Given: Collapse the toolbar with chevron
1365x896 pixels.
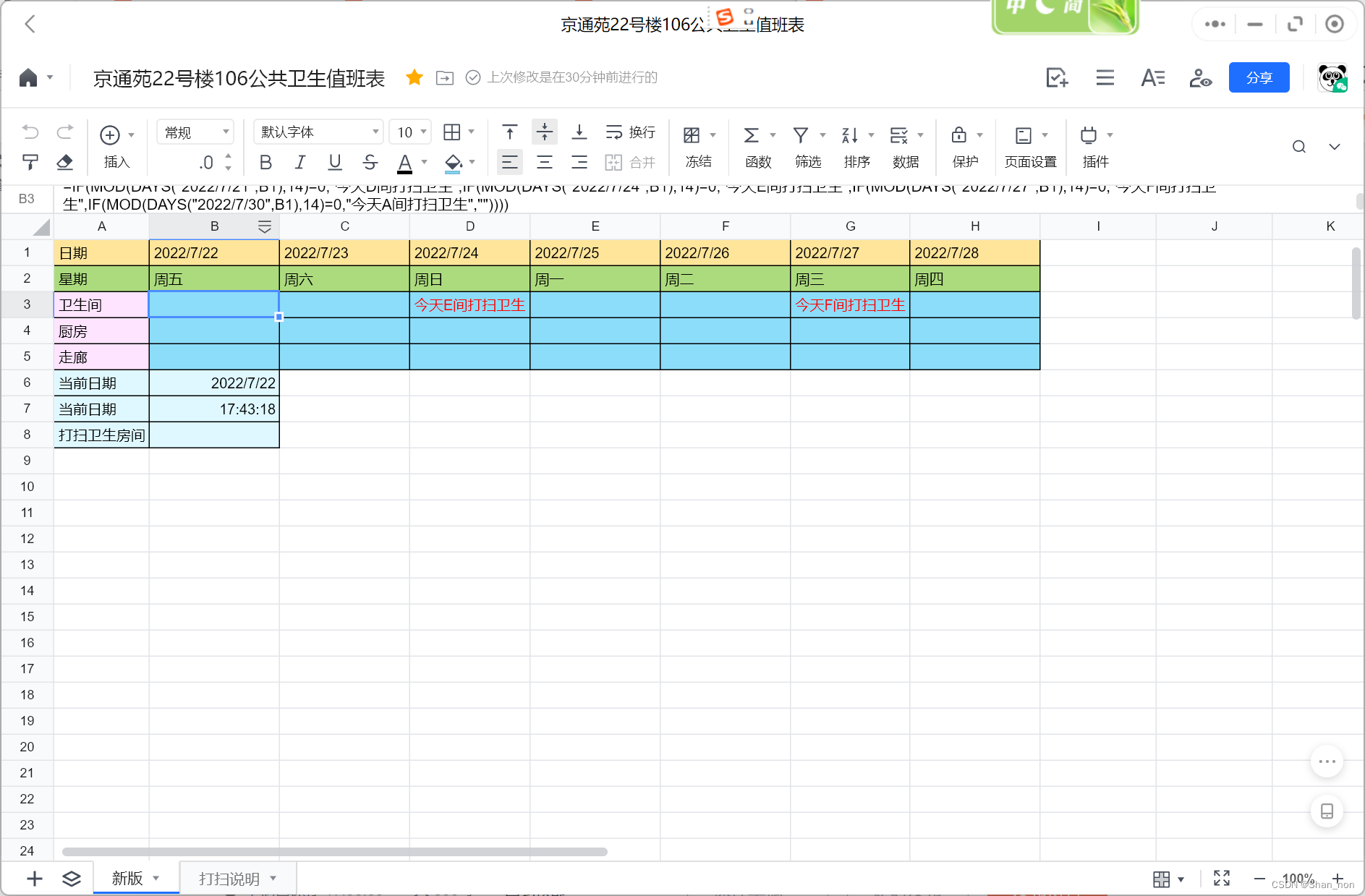Looking at the screenshot, I should coord(1335,147).
